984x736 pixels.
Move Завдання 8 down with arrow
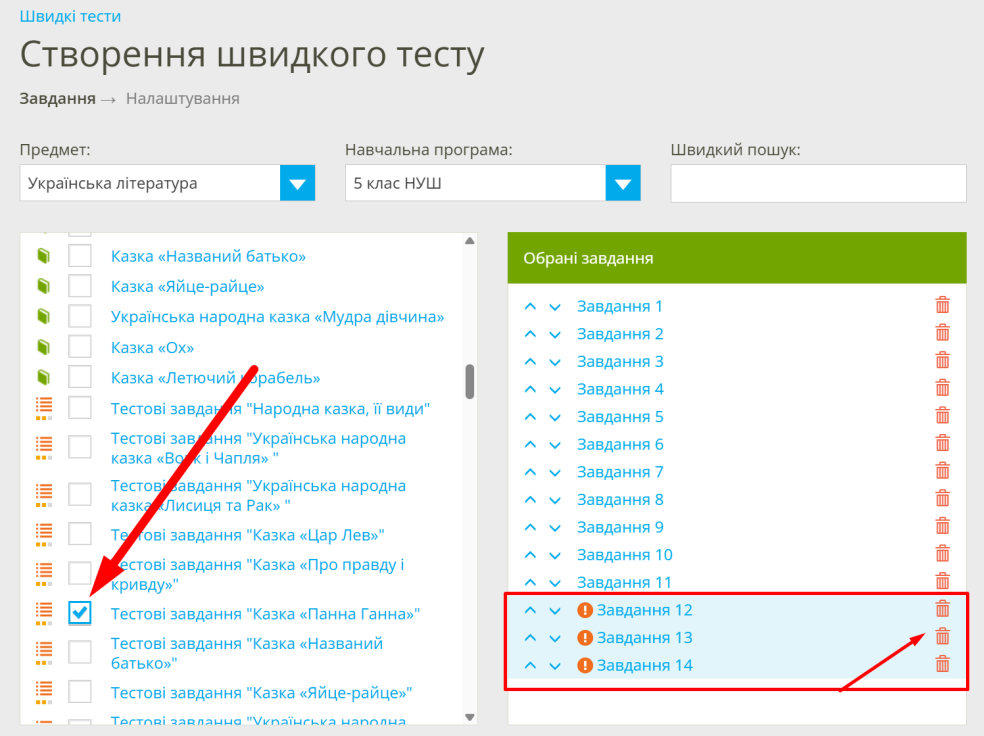click(555, 500)
